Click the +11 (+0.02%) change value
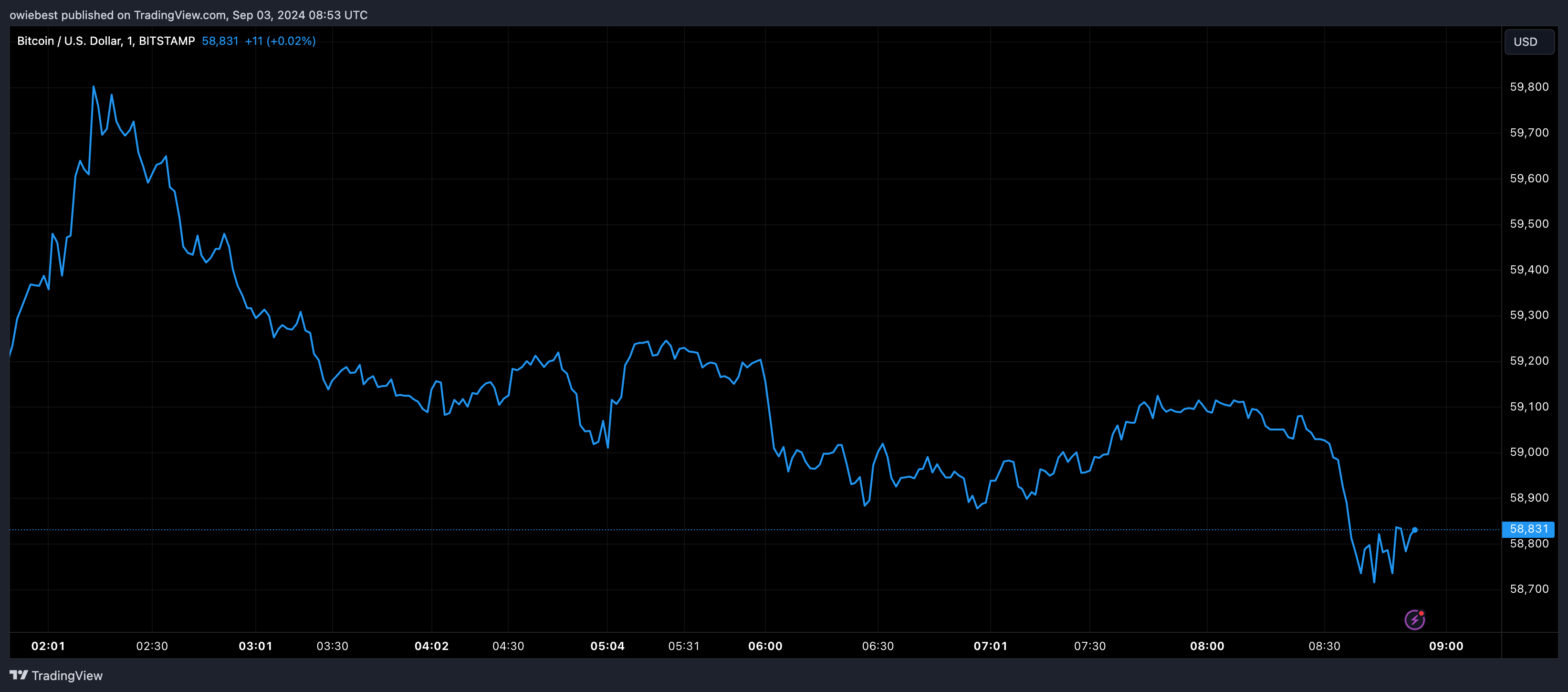1568x692 pixels. (280, 41)
